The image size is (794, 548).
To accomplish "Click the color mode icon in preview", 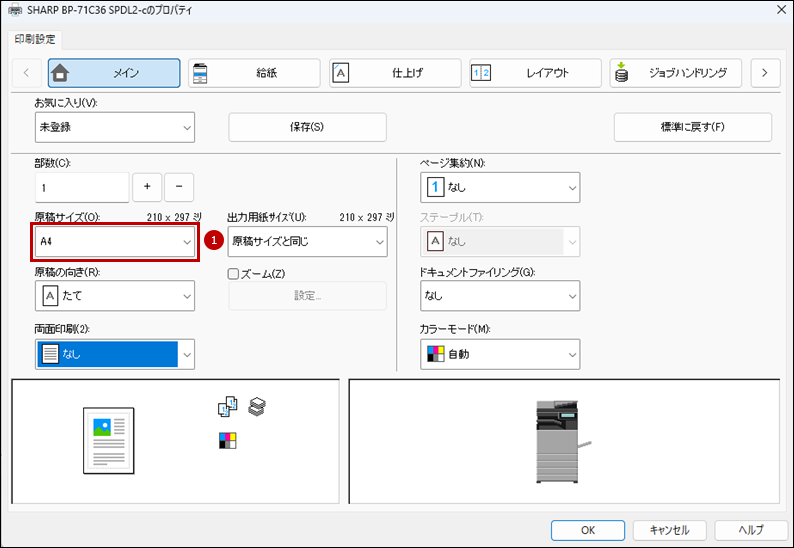I will click(x=228, y=440).
